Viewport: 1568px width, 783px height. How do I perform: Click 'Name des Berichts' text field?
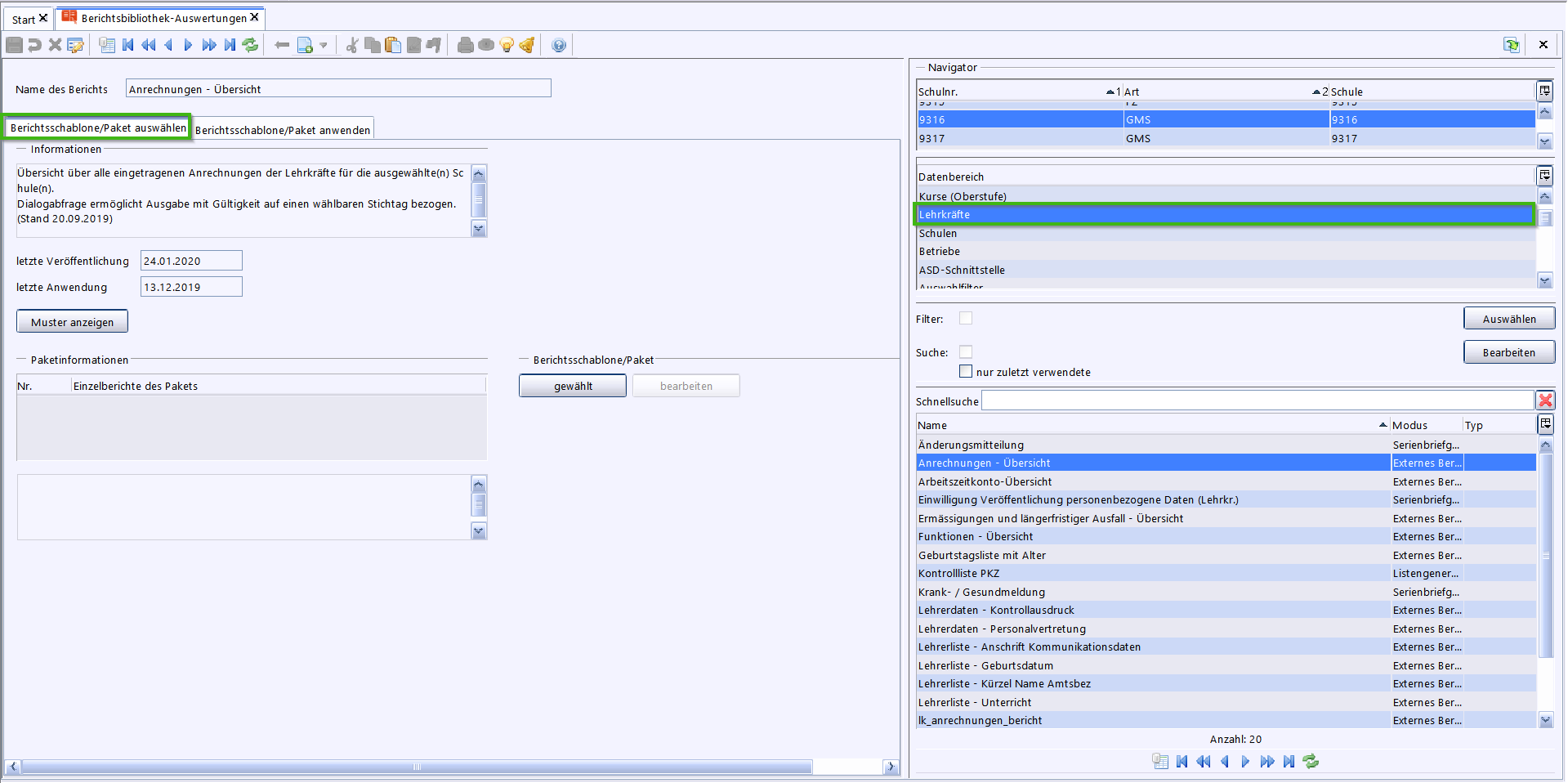pyautogui.click(x=338, y=88)
